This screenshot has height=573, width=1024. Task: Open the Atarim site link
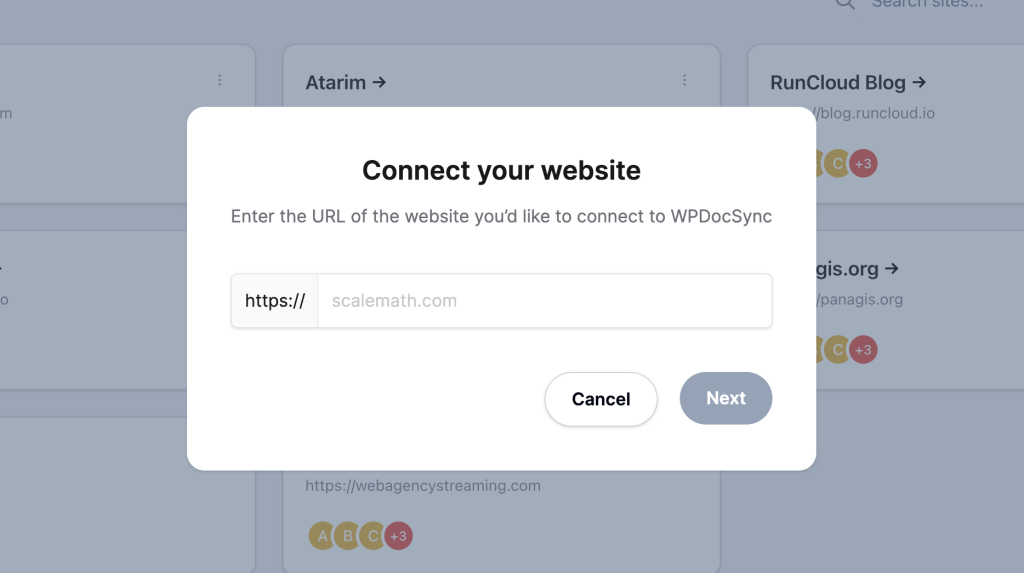pyautogui.click(x=336, y=82)
